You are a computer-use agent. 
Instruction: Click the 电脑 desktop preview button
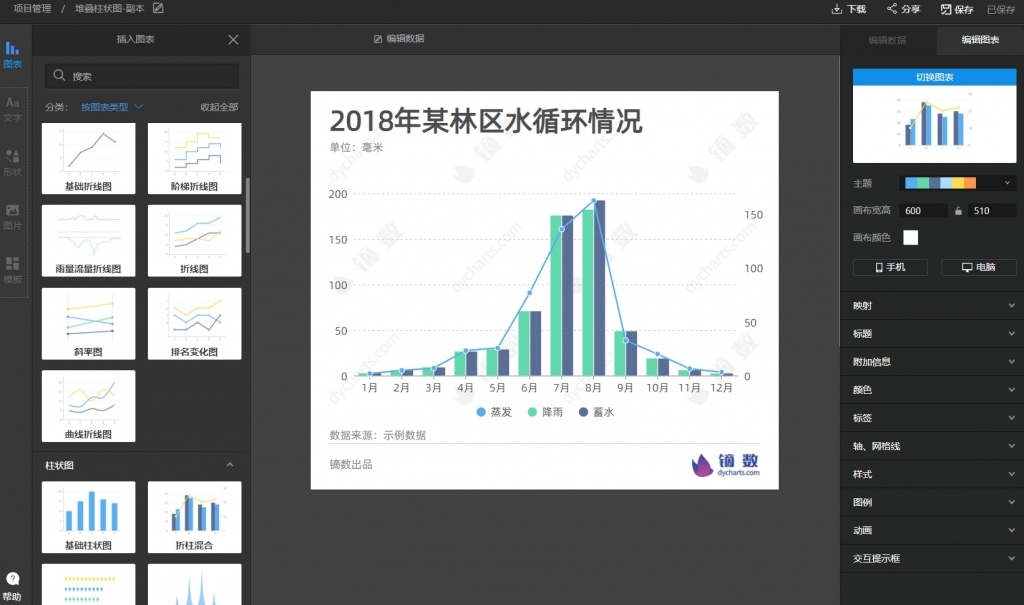click(x=978, y=267)
